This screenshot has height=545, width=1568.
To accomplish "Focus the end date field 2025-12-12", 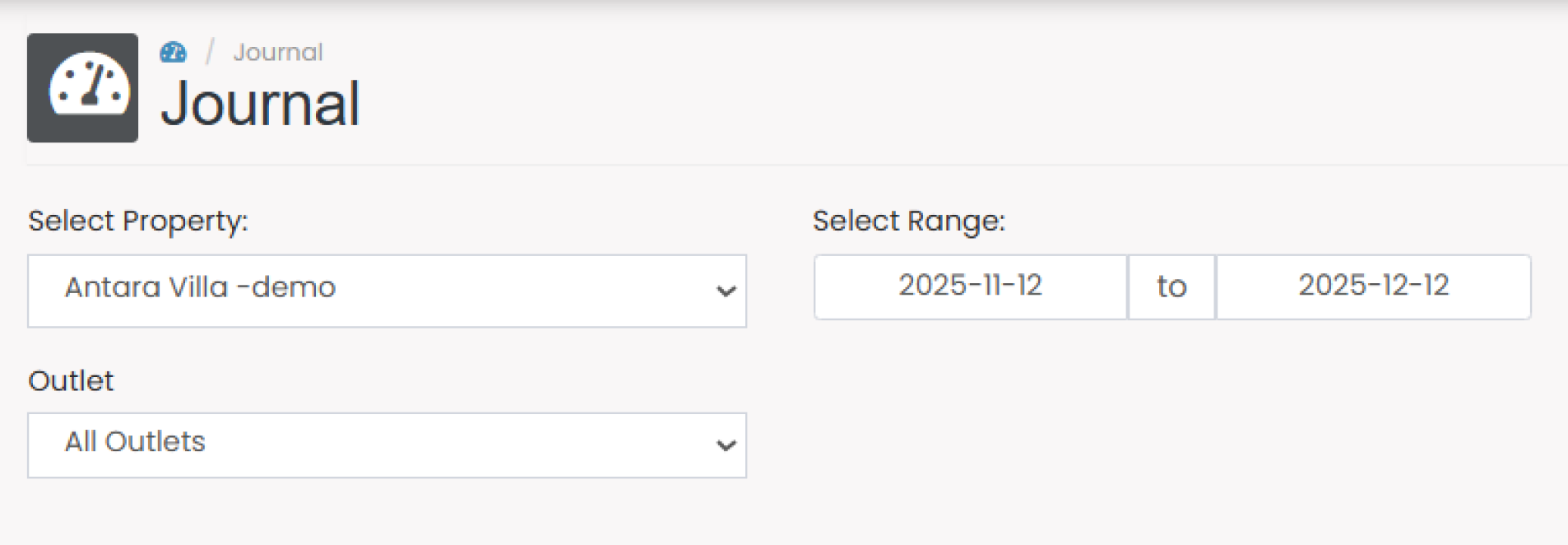I will coord(1373,286).
